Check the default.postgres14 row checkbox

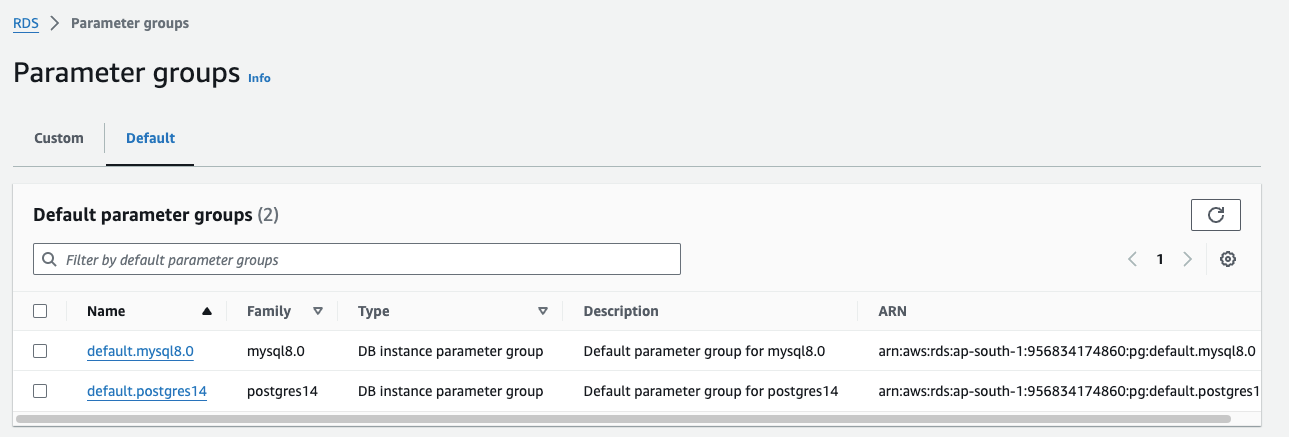pyautogui.click(x=40, y=391)
